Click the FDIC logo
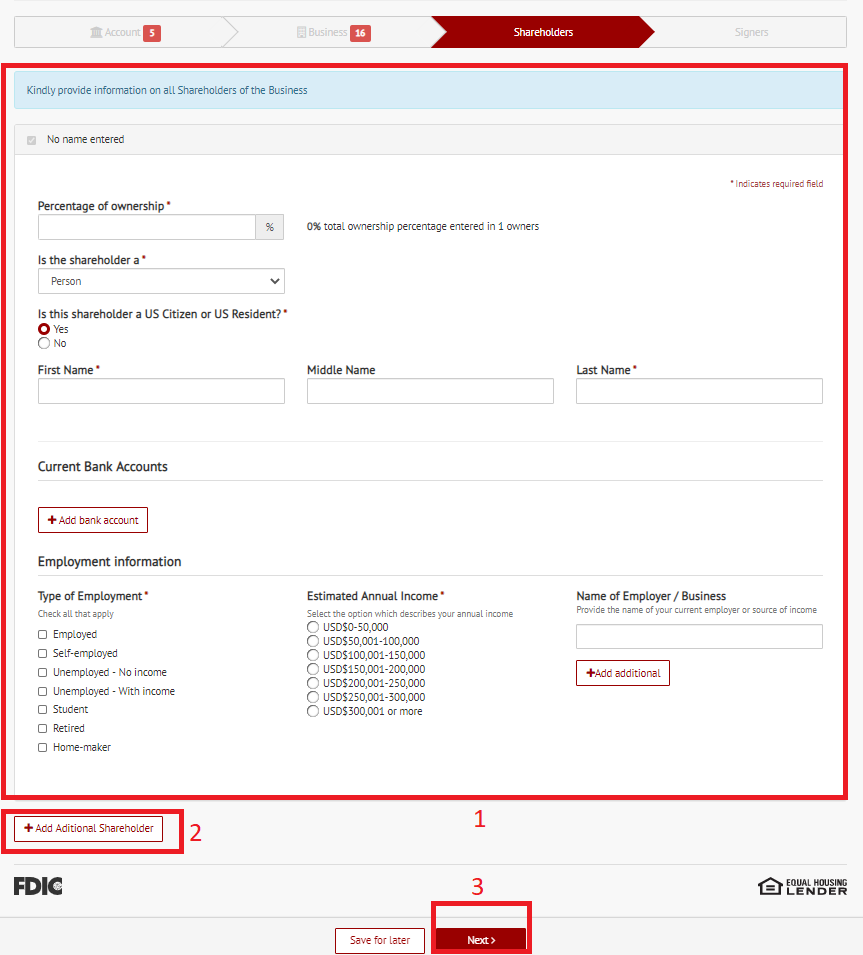The width and height of the screenshot is (863, 955). pyautogui.click(x=38, y=885)
